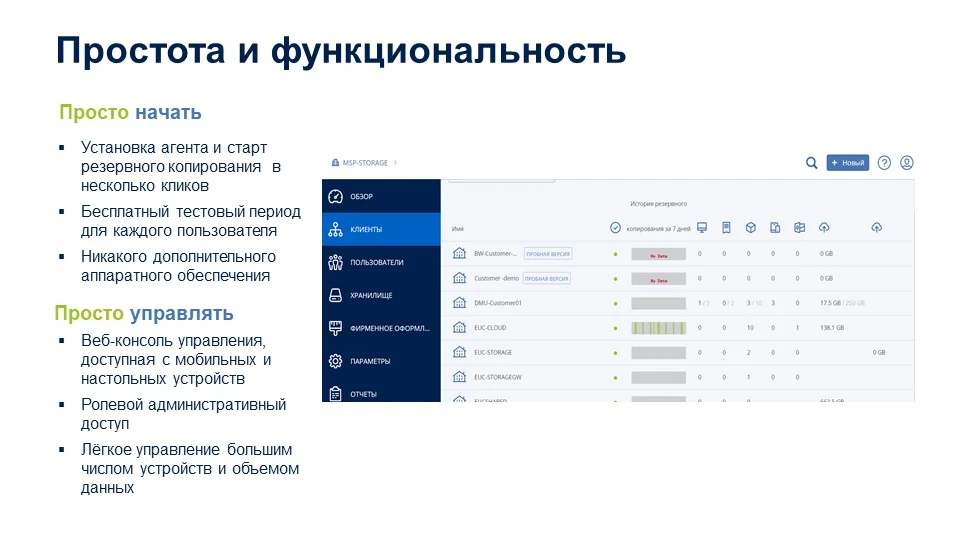Click the value 10 in EUC-CLOUD row
The width and height of the screenshot is (960, 540).
[750, 328]
